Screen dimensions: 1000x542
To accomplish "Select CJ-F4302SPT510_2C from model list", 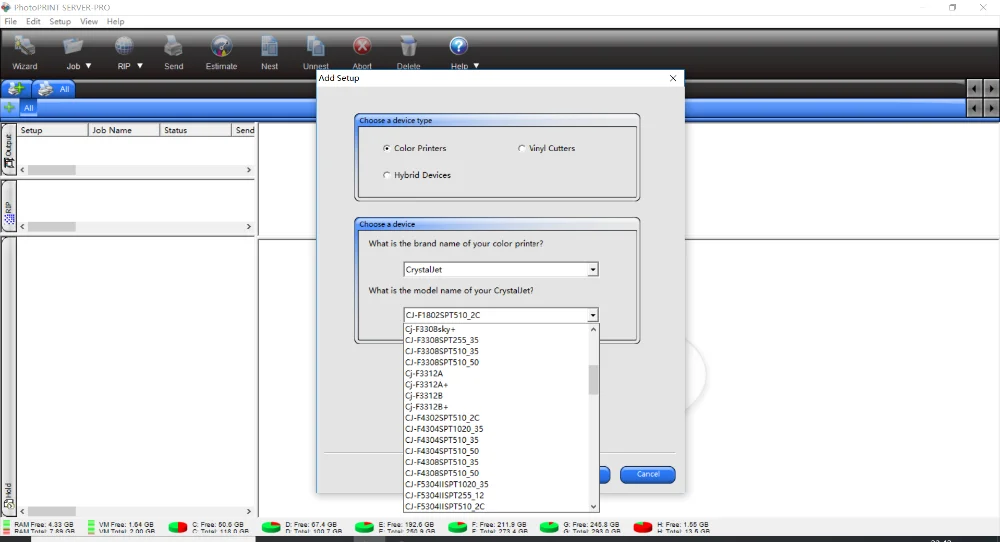I will click(x=496, y=418).
